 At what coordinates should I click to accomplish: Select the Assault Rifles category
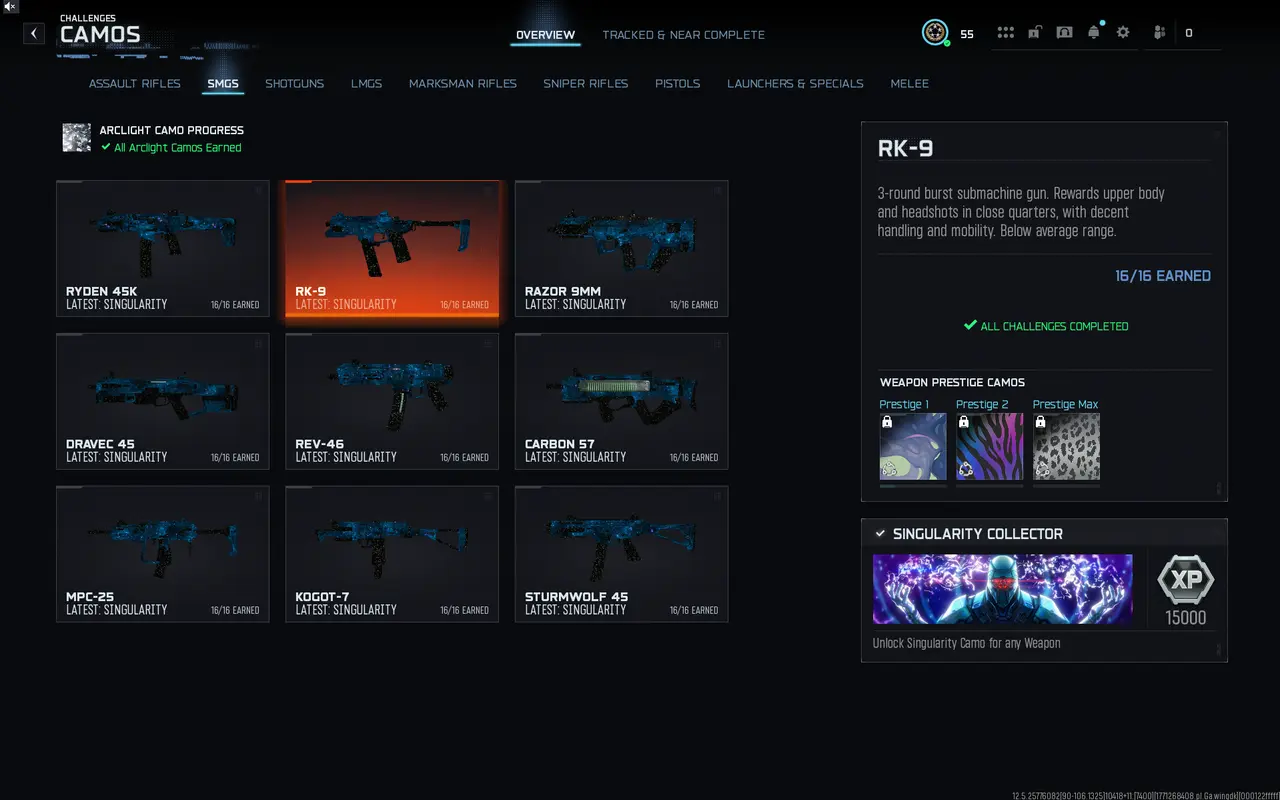(x=135, y=84)
